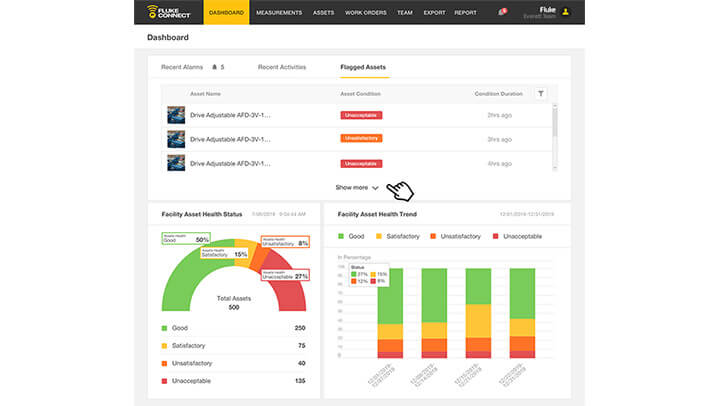Screen dimensions: 720x406
Task: Click the Satisfactory 15% gauge label
Action: pyautogui.click(x=225, y=253)
